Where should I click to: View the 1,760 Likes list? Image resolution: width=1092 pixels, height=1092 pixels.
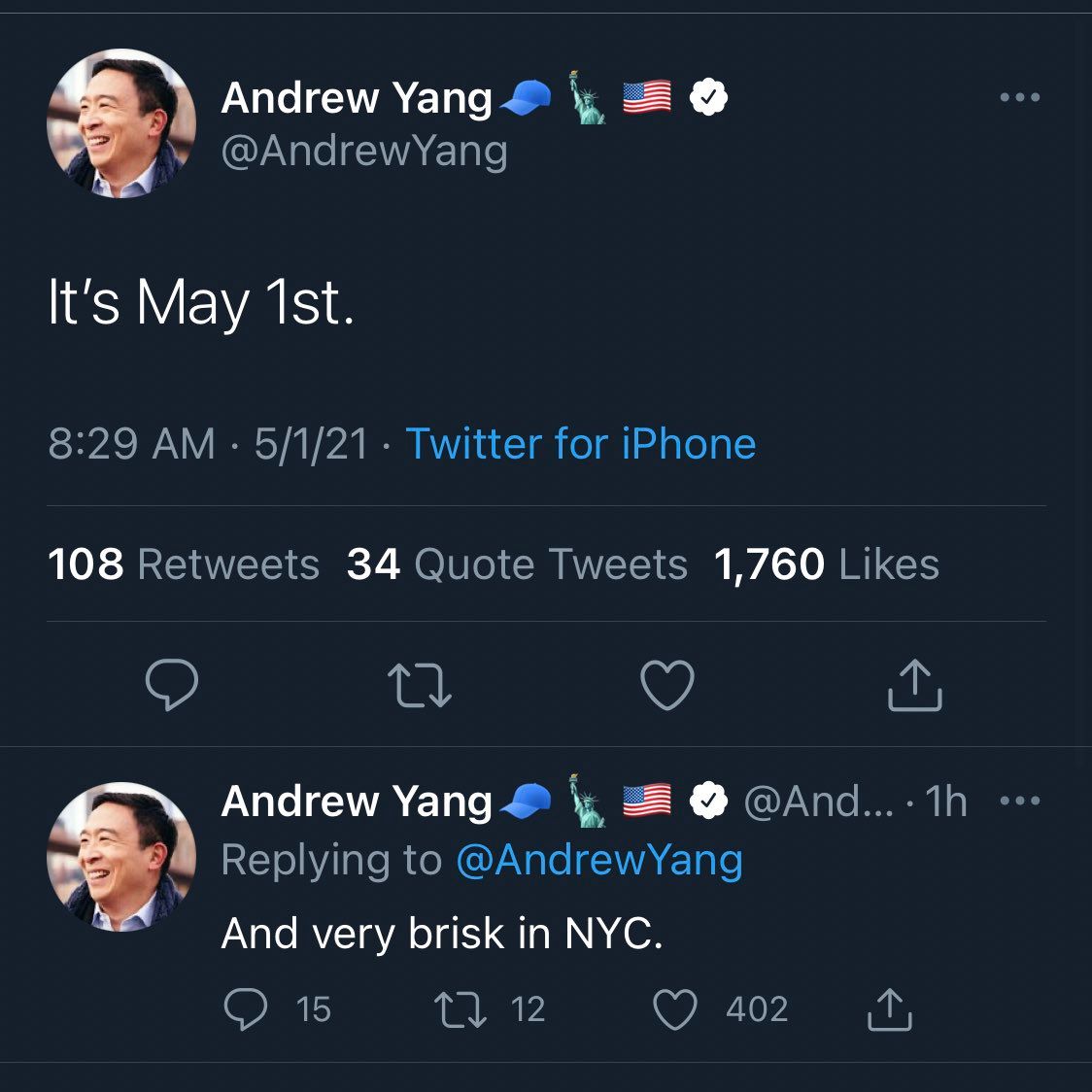click(x=827, y=564)
